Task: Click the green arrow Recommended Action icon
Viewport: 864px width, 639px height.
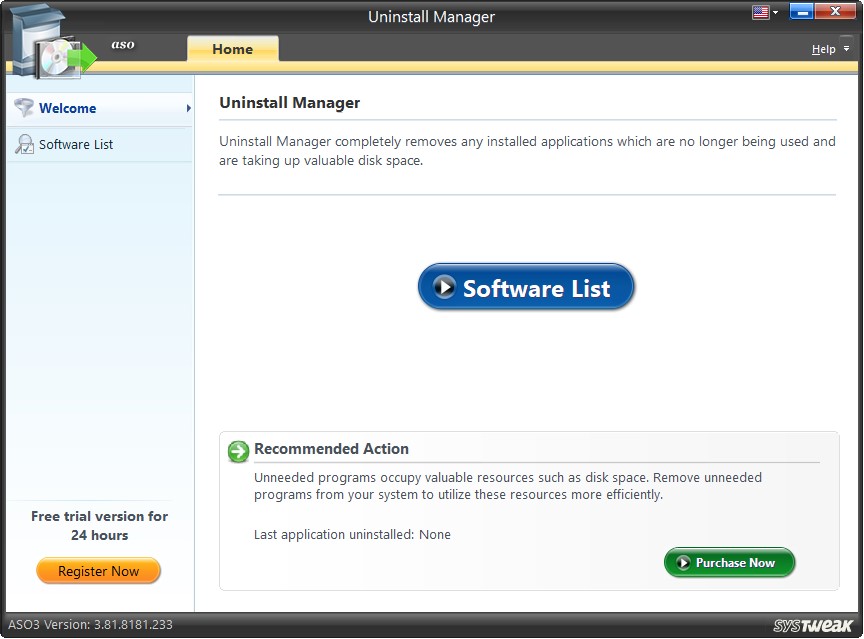Action: click(237, 452)
